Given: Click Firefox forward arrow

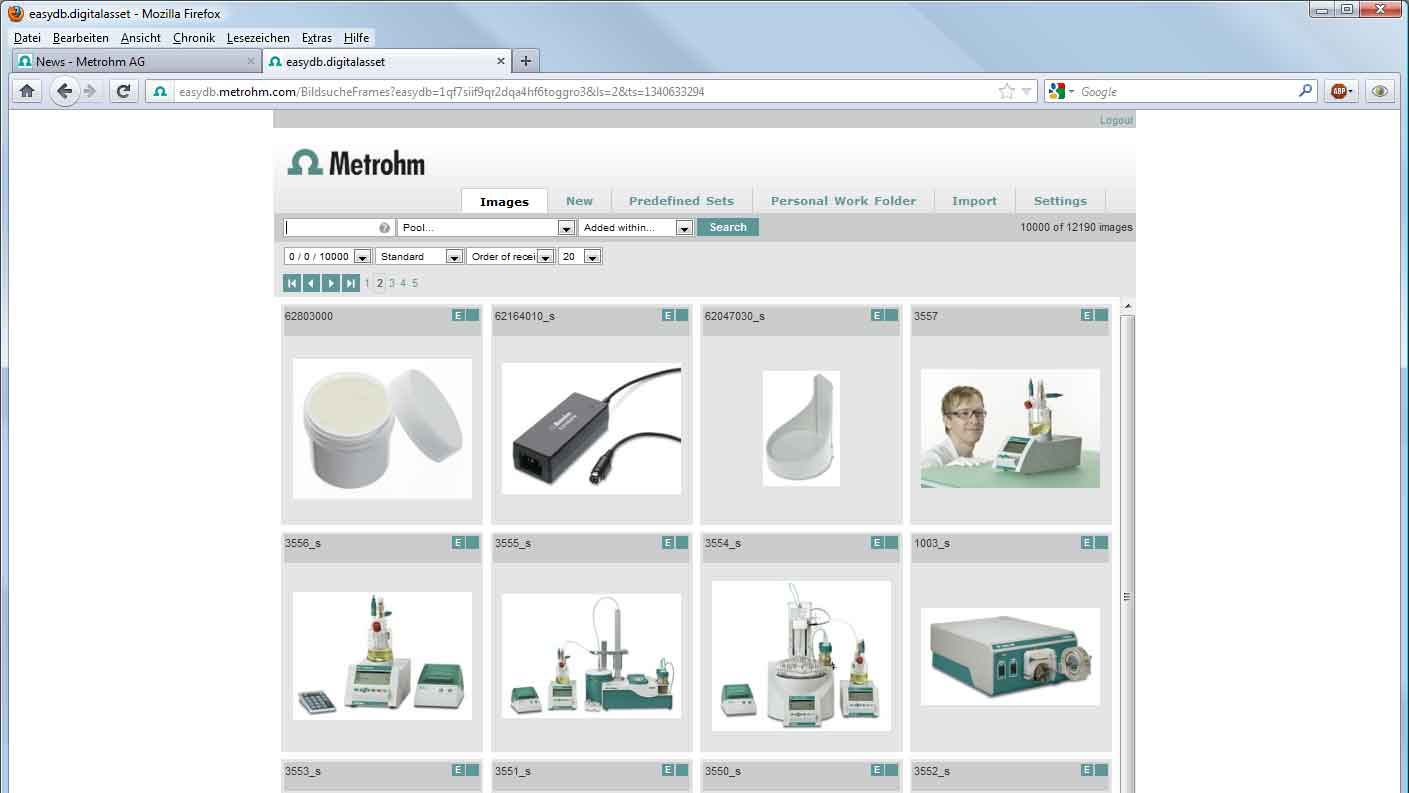Looking at the screenshot, I should coord(91,91).
